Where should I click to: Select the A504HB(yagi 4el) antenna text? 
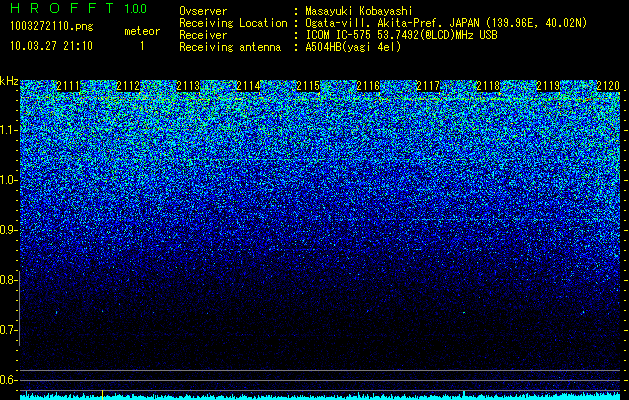[x=353, y=47]
